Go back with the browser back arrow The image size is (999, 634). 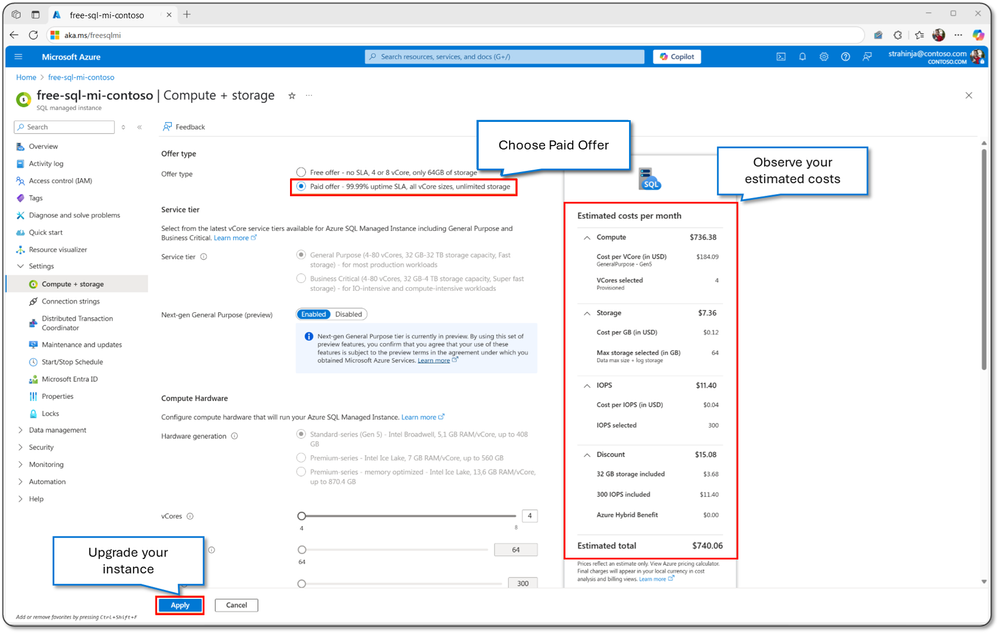pyautogui.click(x=14, y=35)
